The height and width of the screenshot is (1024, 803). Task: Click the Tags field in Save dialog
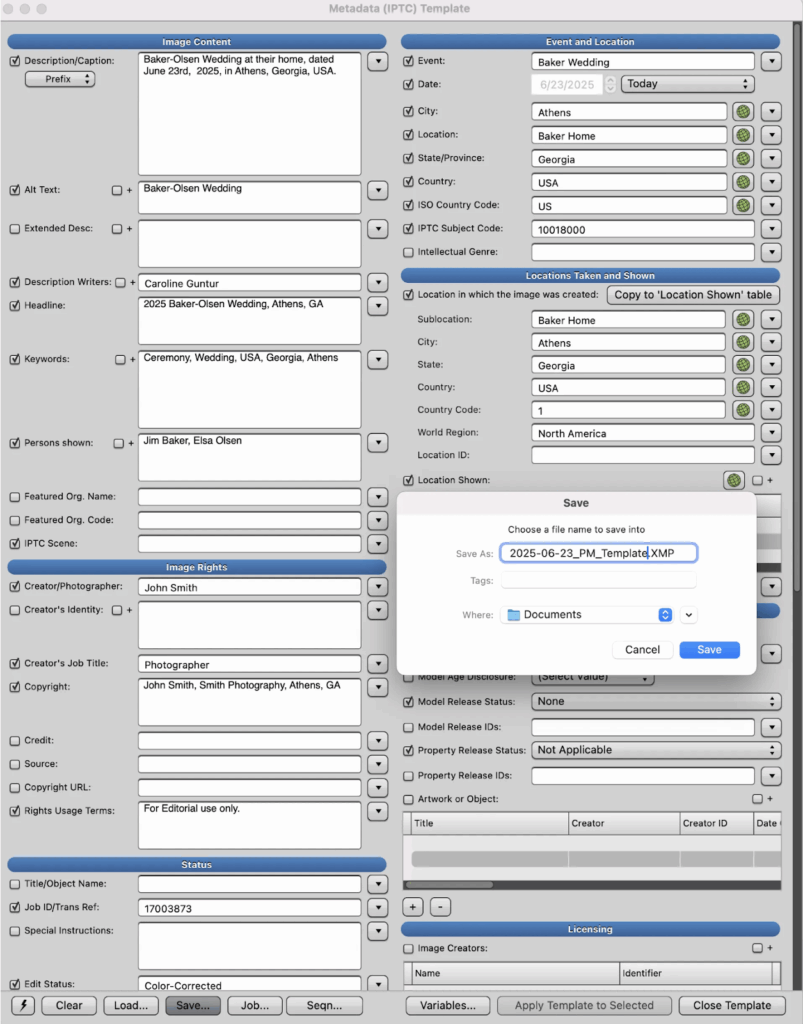pyautogui.click(x=599, y=580)
